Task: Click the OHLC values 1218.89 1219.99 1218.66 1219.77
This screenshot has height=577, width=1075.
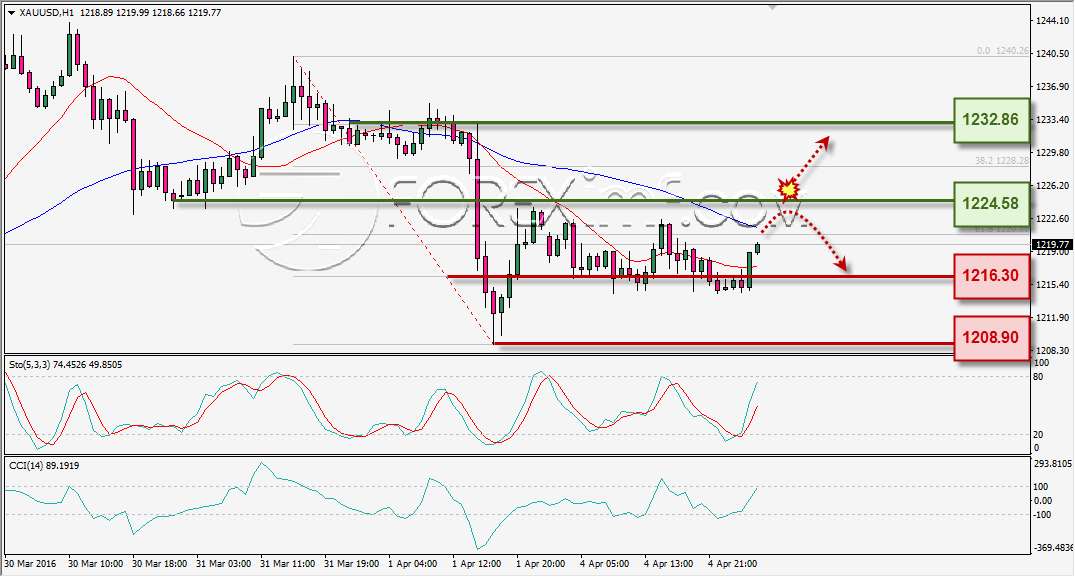Action: (151, 12)
